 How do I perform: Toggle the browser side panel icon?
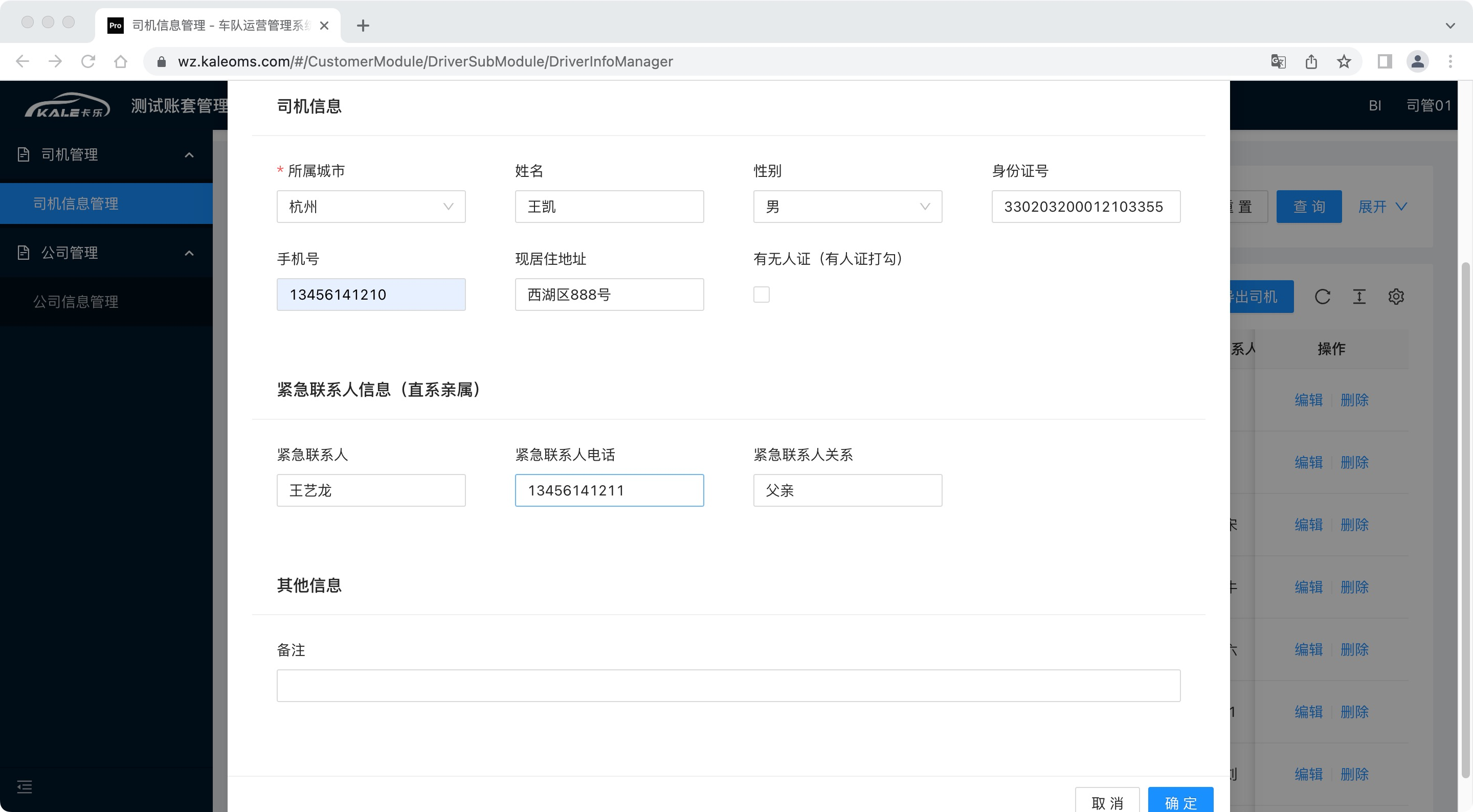click(x=1385, y=61)
